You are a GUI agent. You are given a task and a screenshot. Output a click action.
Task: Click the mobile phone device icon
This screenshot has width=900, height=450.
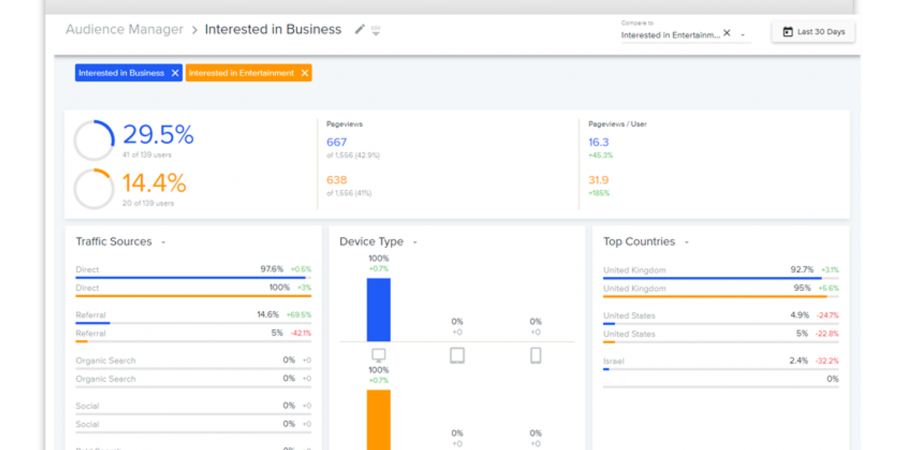[535, 355]
